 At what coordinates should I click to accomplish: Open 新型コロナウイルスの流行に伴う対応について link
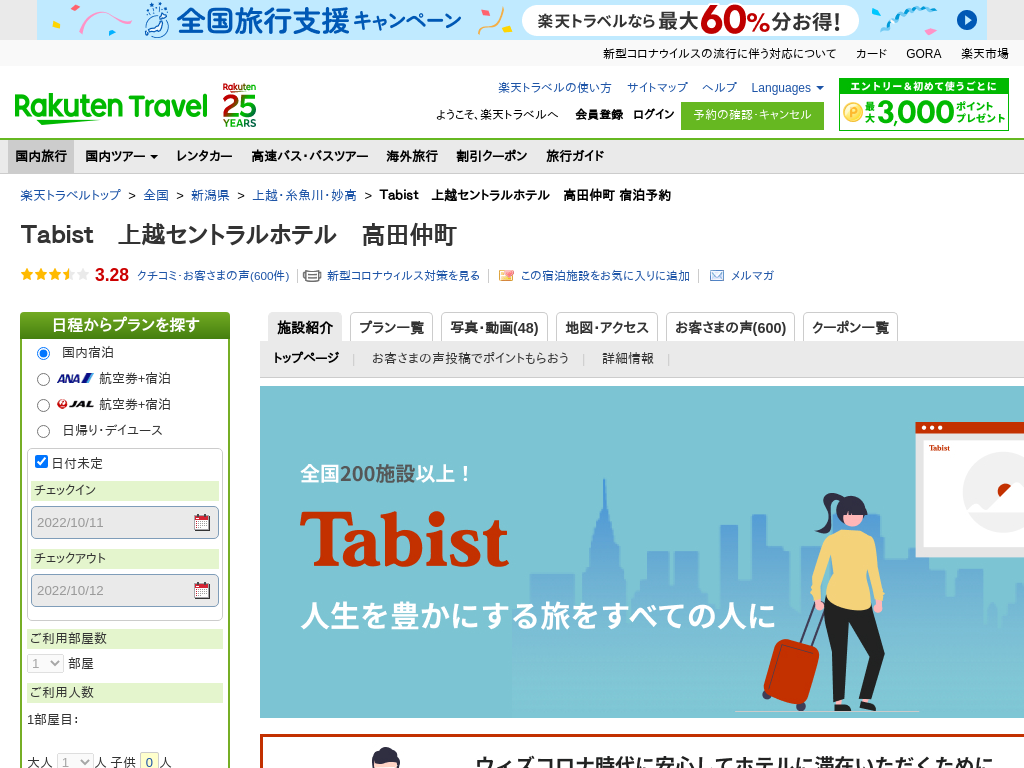[x=719, y=54]
